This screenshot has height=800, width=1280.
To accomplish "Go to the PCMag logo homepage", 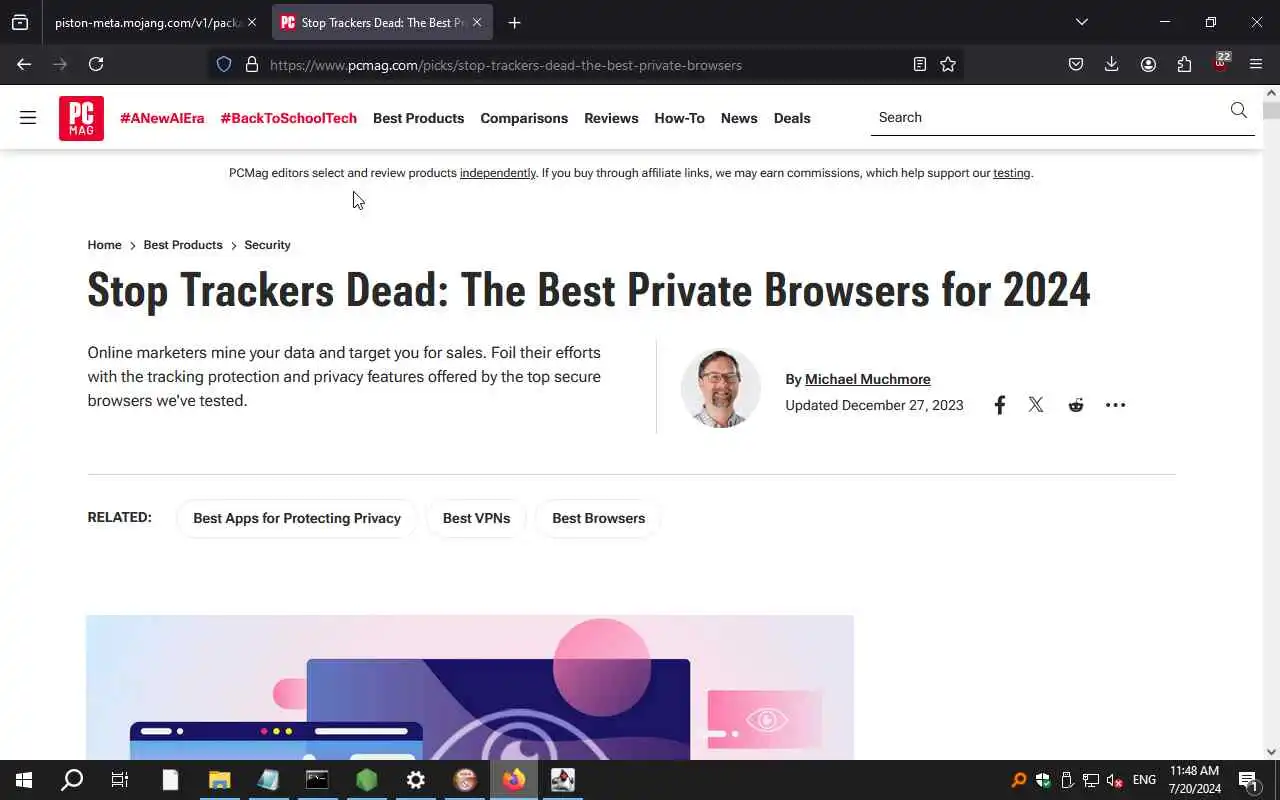I will (81, 118).
